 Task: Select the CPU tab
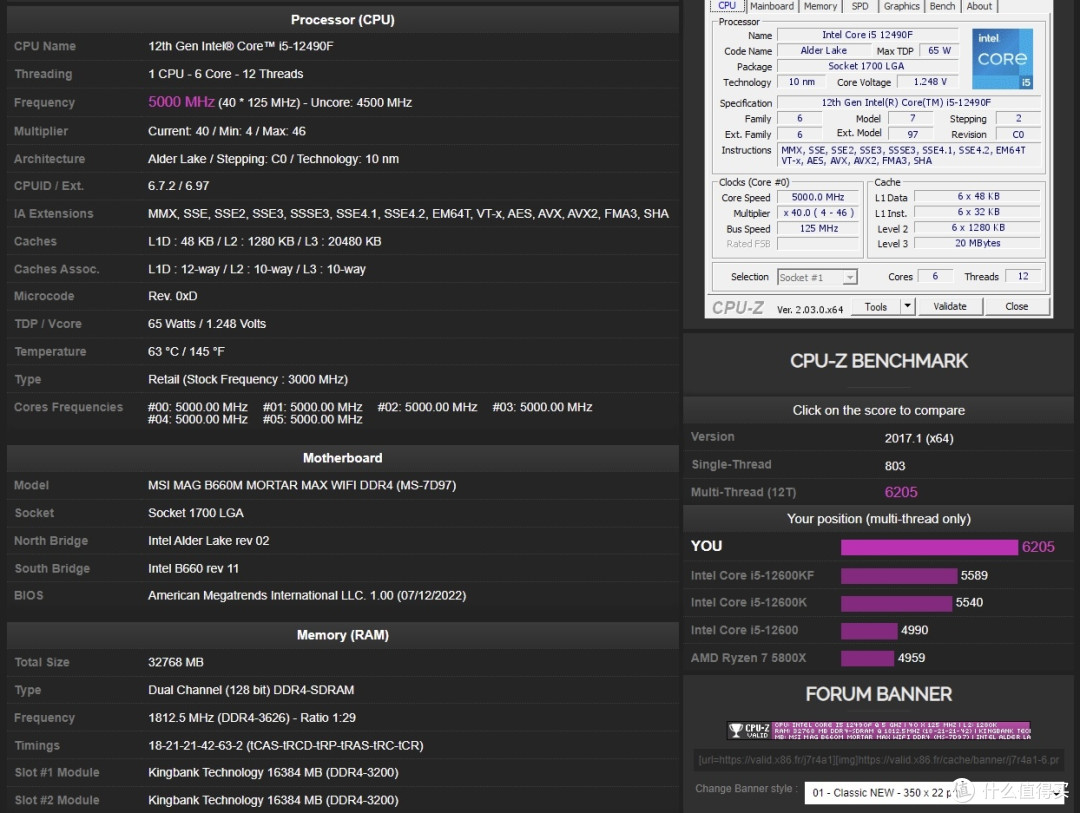pyautogui.click(x=727, y=6)
